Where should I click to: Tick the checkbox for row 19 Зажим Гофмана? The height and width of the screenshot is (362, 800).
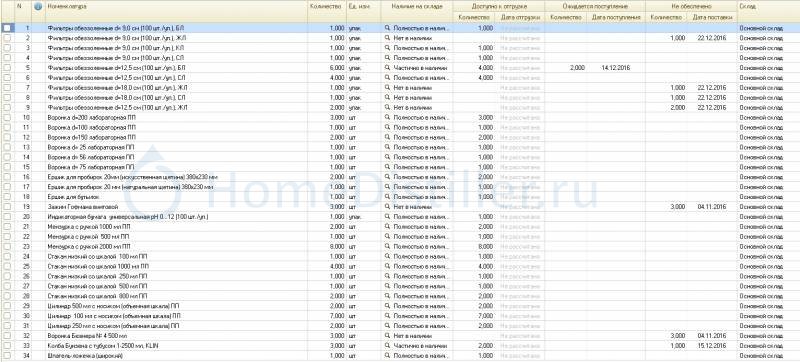7,207
